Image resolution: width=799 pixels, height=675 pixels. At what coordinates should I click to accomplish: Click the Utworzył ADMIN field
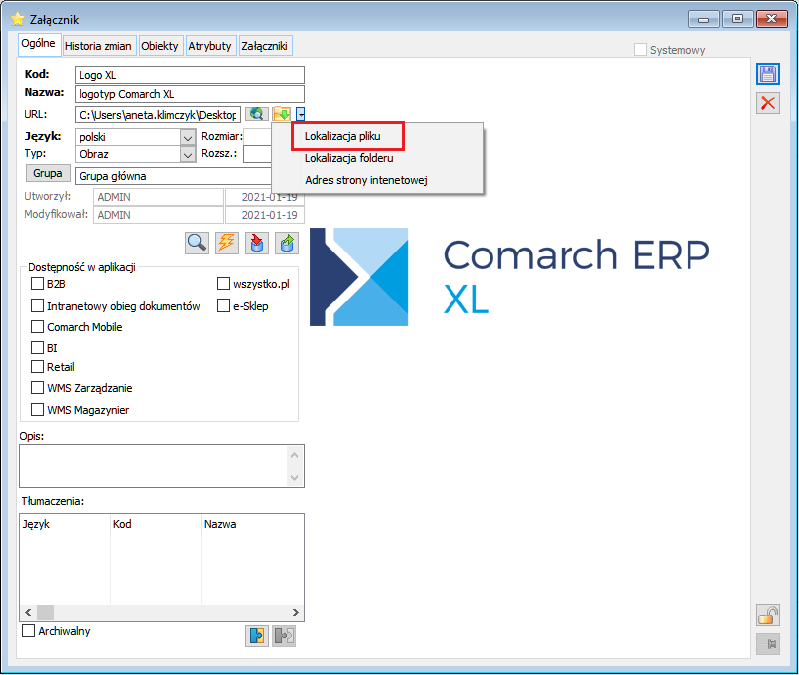click(158, 197)
